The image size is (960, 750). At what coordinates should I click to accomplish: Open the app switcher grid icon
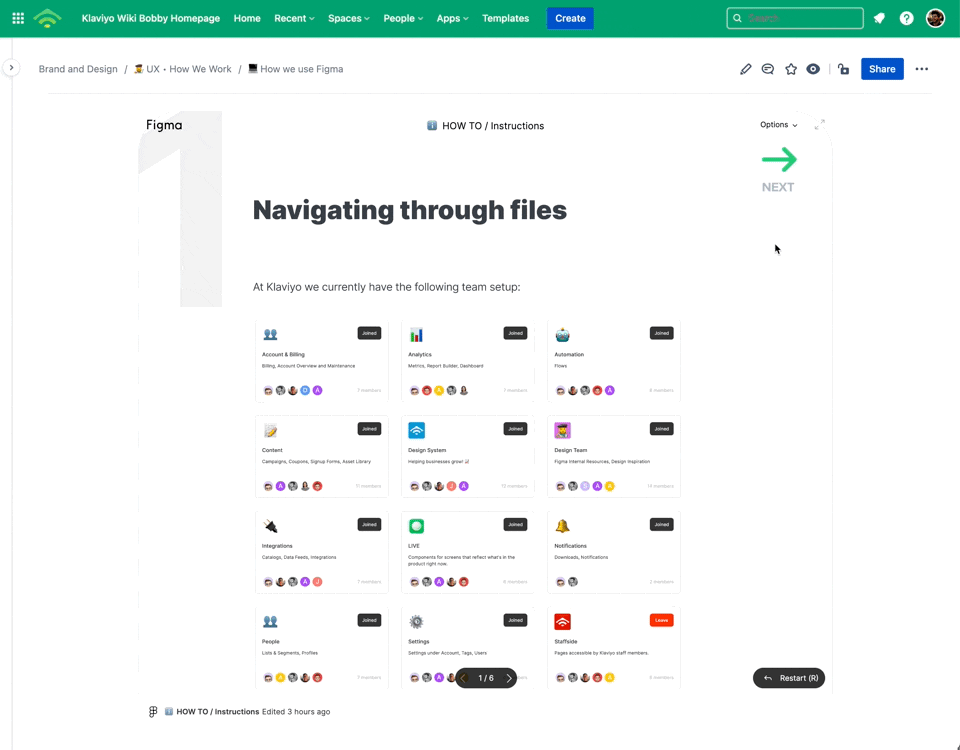[18, 18]
